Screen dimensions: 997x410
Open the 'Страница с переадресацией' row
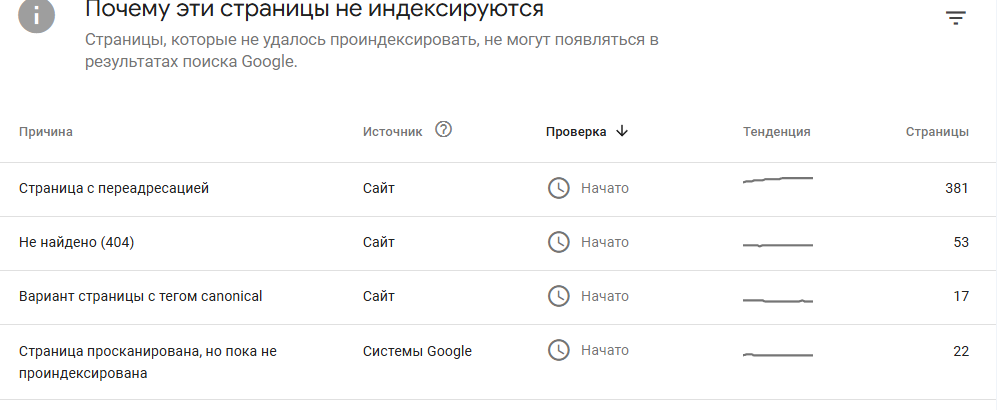point(498,189)
